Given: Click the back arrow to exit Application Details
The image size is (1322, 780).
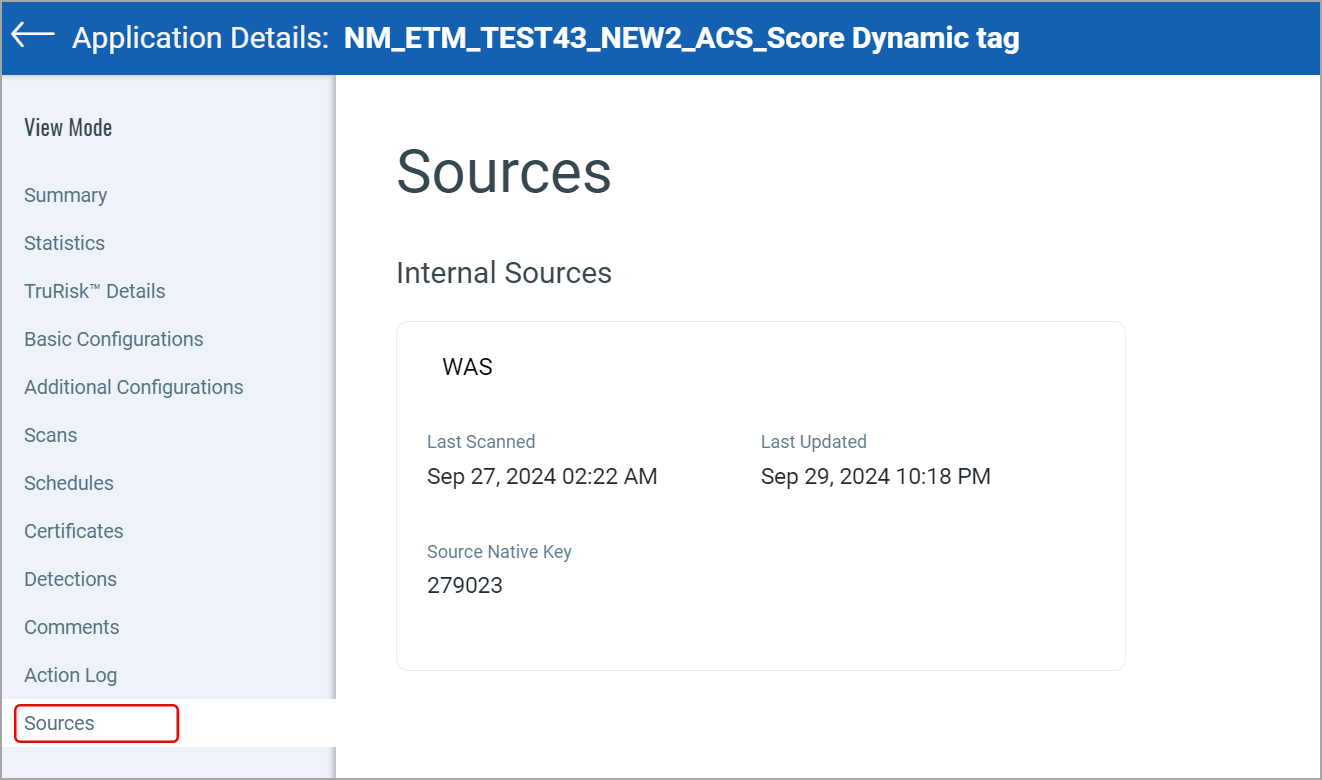Looking at the screenshot, I should pyautogui.click(x=31, y=36).
